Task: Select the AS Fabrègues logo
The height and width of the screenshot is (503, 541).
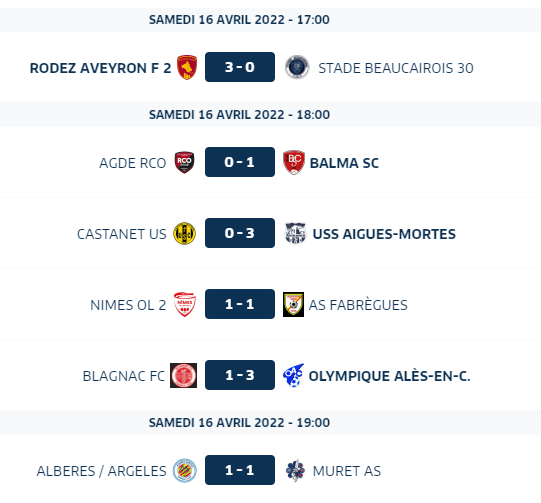Action: point(293,304)
